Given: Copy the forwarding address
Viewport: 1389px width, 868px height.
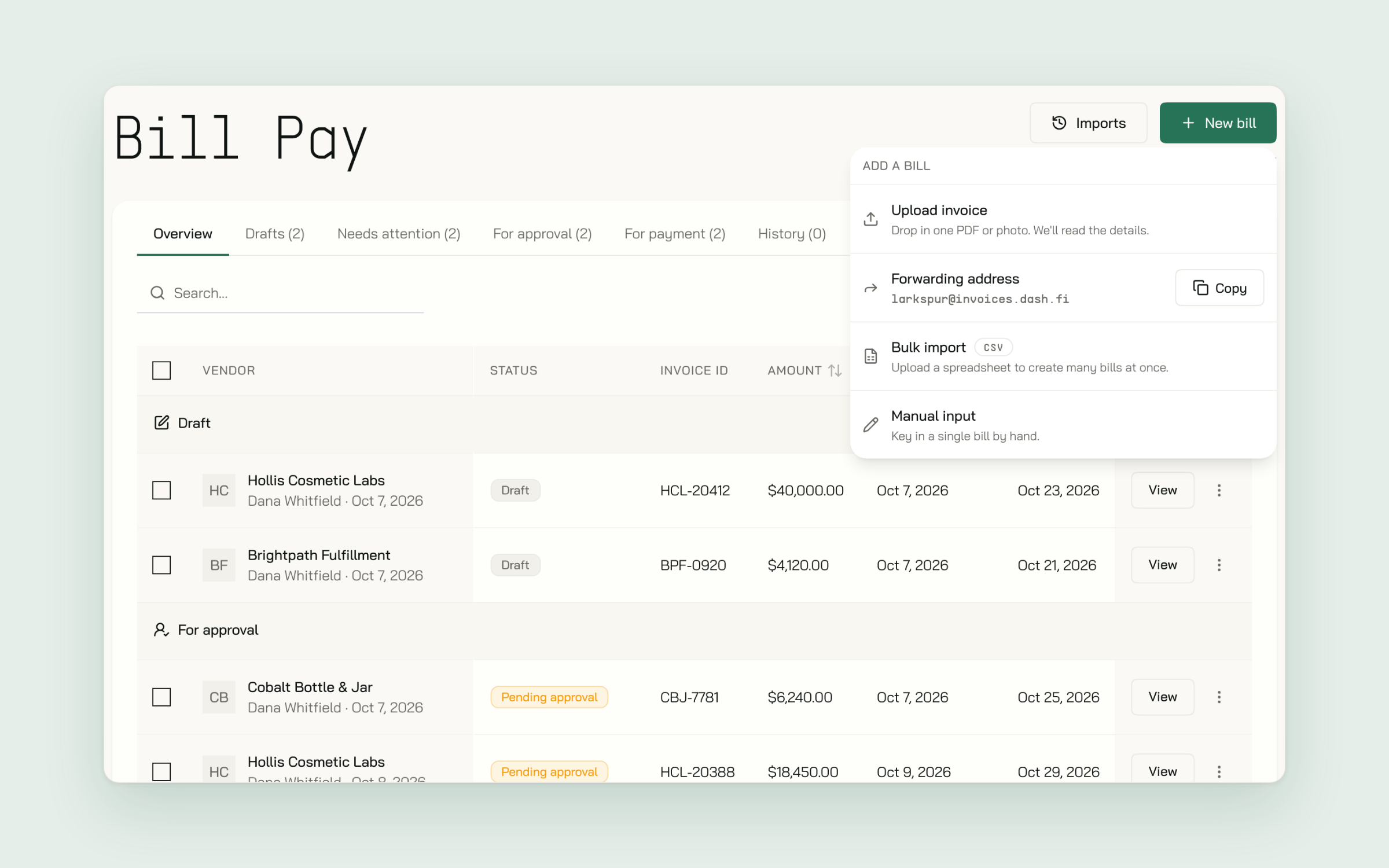Looking at the screenshot, I should pyautogui.click(x=1219, y=288).
